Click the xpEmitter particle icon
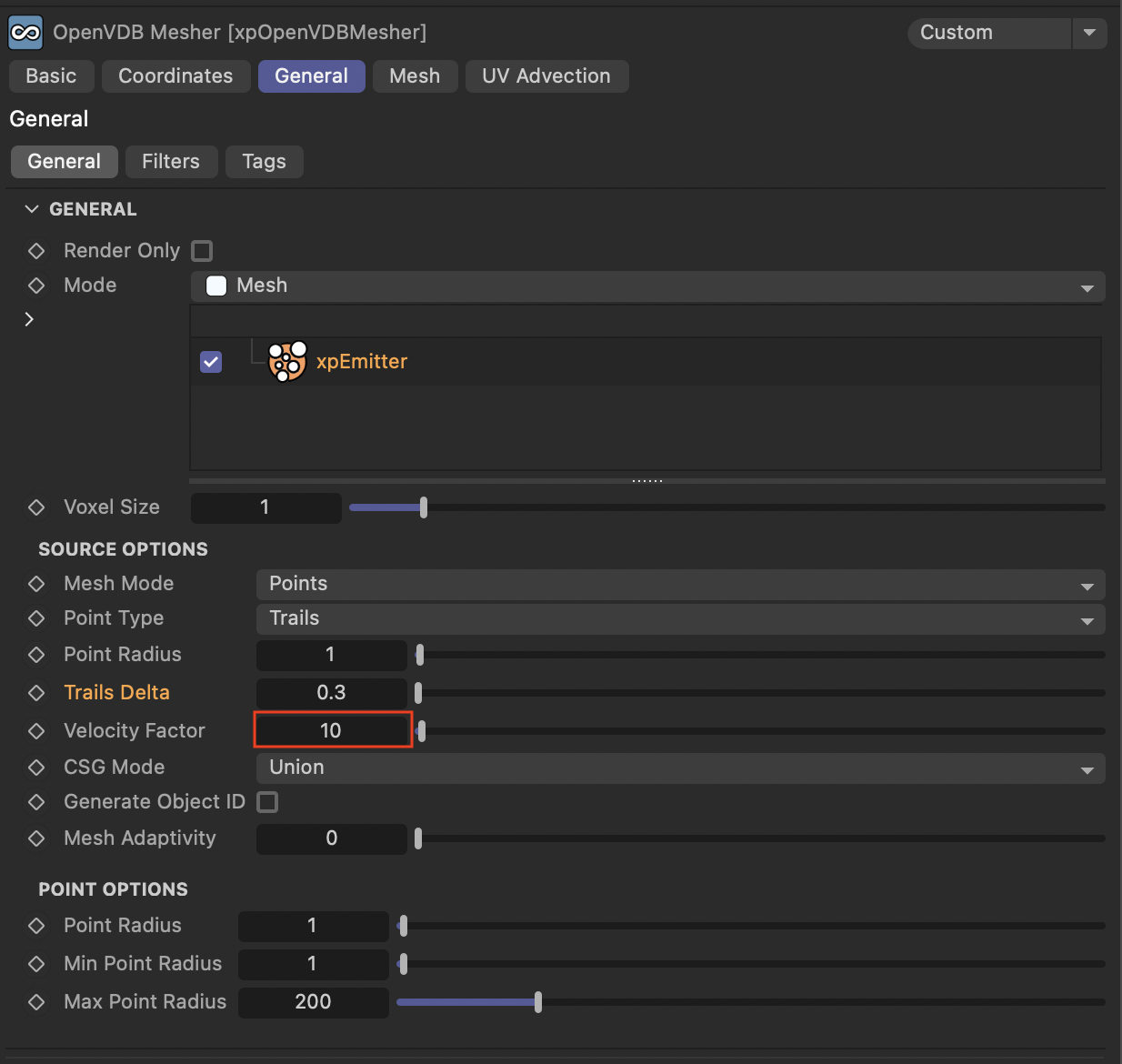The height and width of the screenshot is (1064, 1122). point(287,361)
